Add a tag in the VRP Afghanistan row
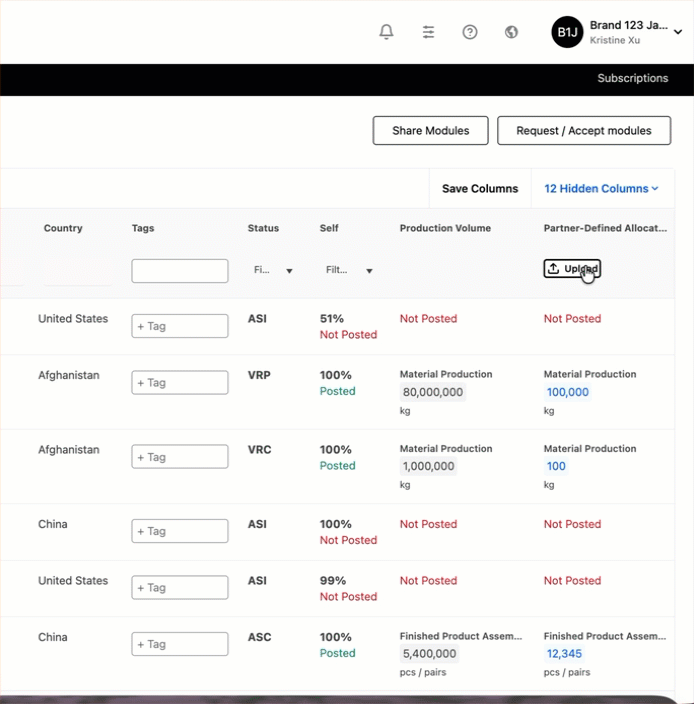The width and height of the screenshot is (694, 704). [180, 383]
